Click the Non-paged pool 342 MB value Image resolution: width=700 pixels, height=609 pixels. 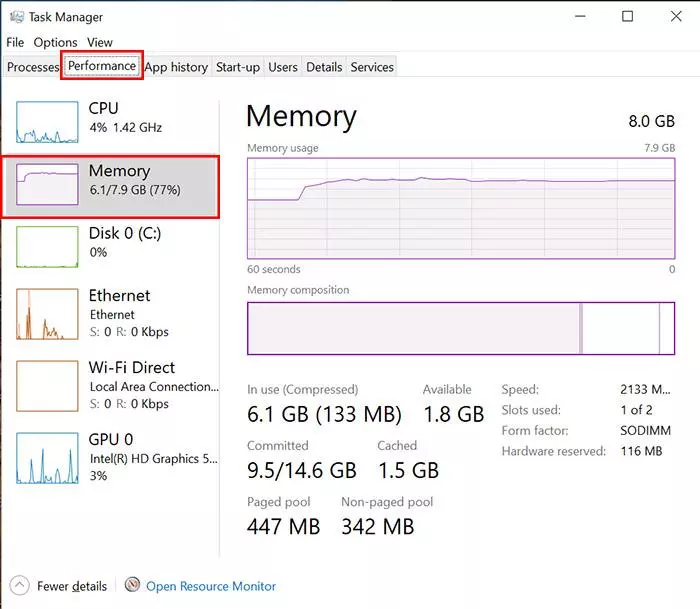378,526
